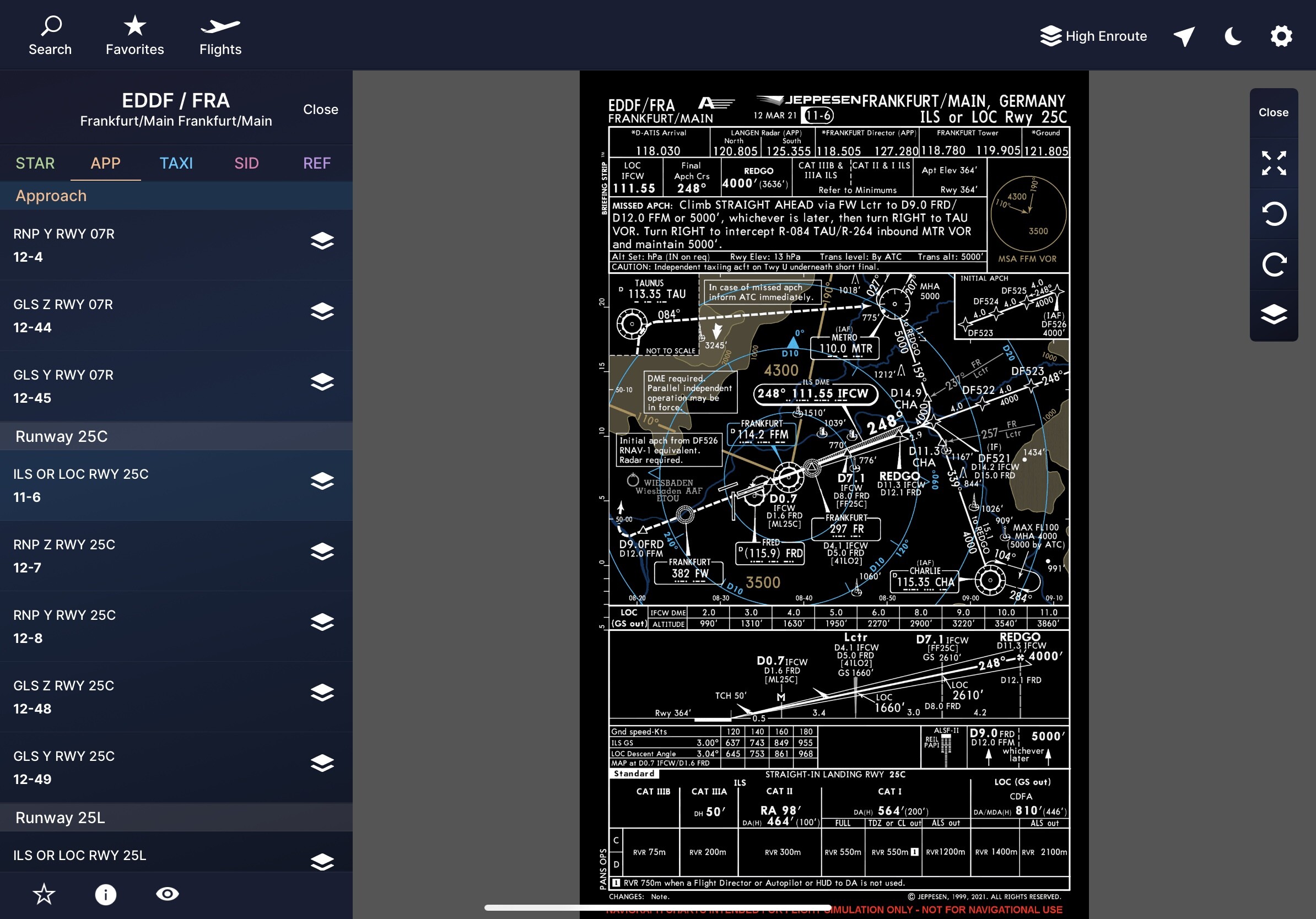Collapse the Runway 25L section header
Screen dimensions: 1316x919
[x=176, y=817]
